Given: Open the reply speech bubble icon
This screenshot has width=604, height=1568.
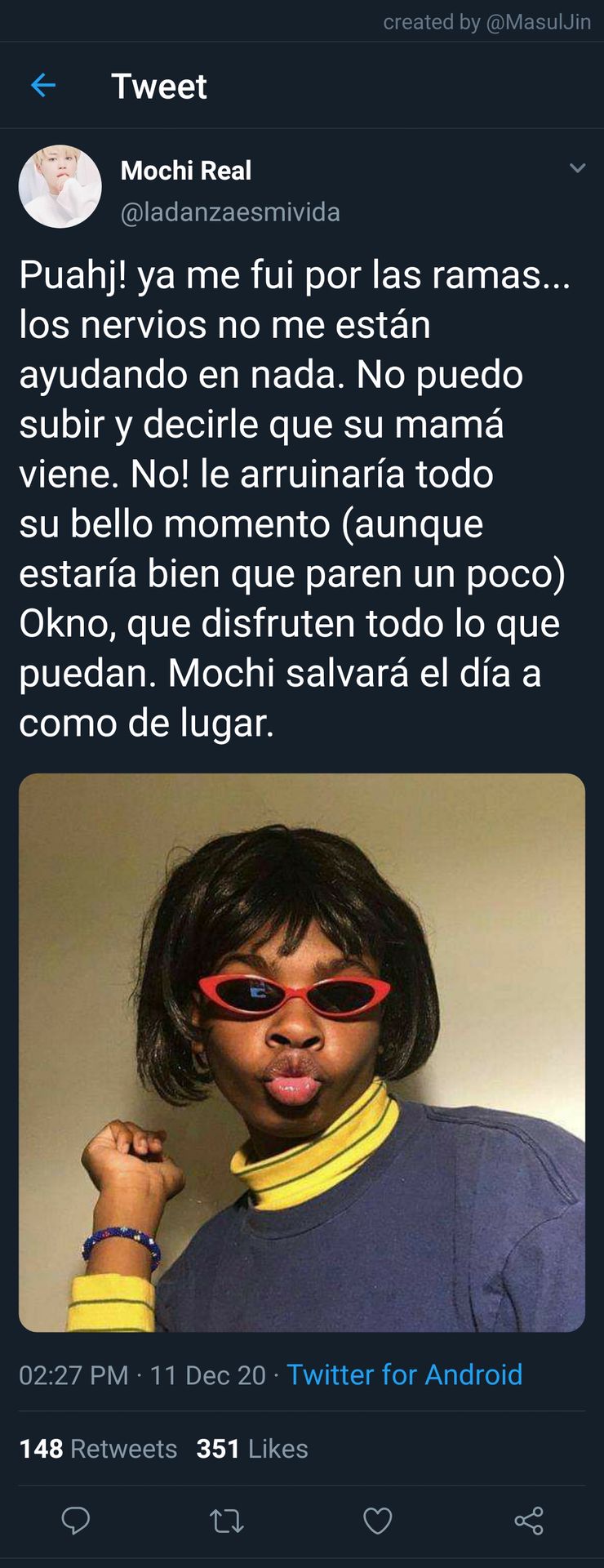Looking at the screenshot, I should click(76, 1521).
